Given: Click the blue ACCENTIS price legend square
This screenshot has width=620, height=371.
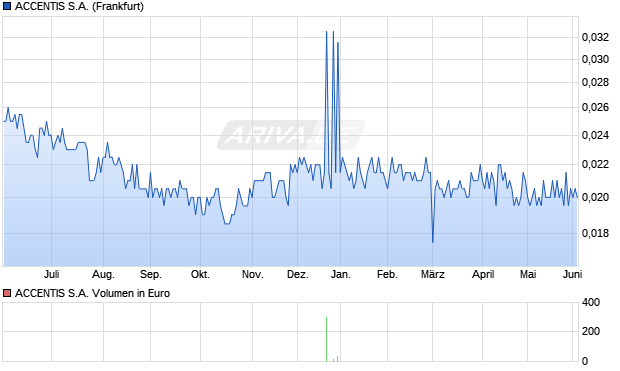Looking at the screenshot, I should (x=7, y=6).
